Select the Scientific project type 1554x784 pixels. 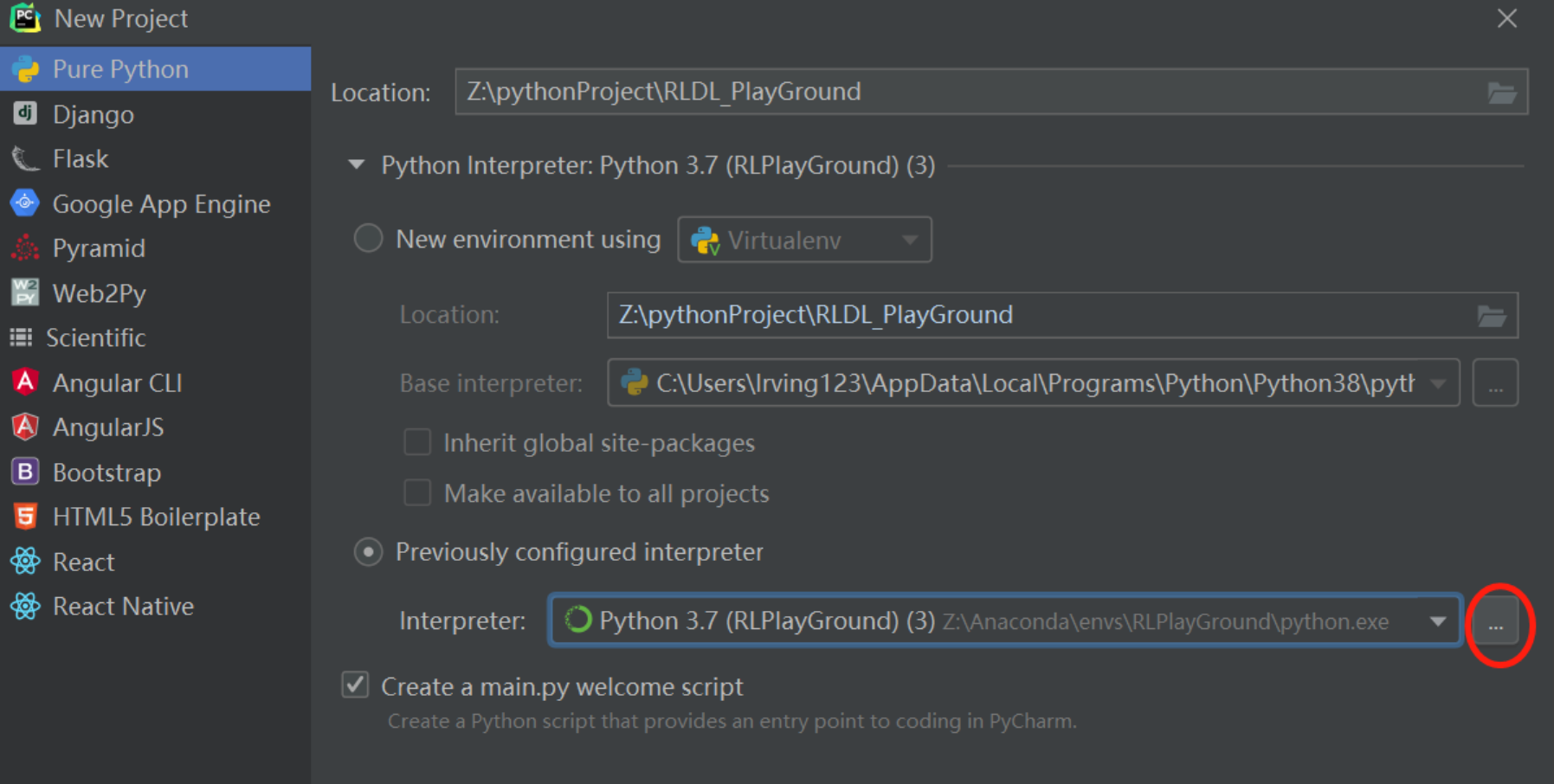pyautogui.click(x=95, y=337)
